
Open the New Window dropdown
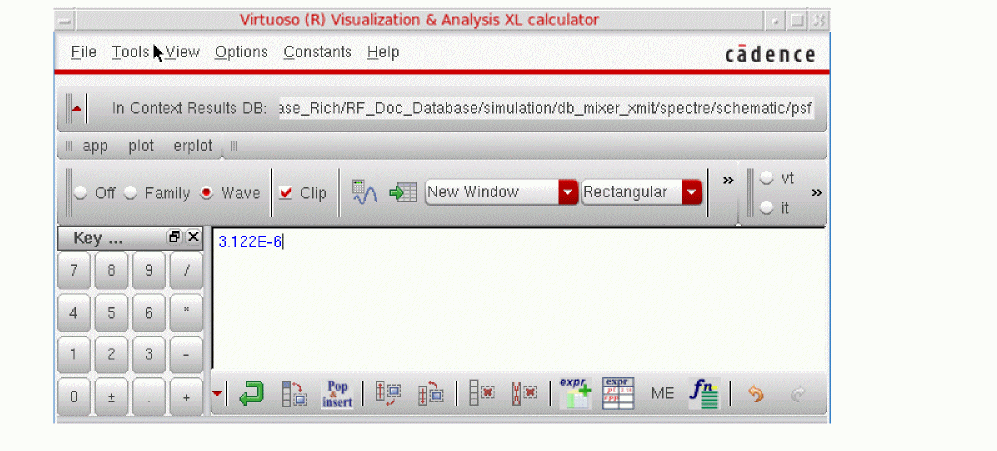pyautogui.click(x=501, y=192)
